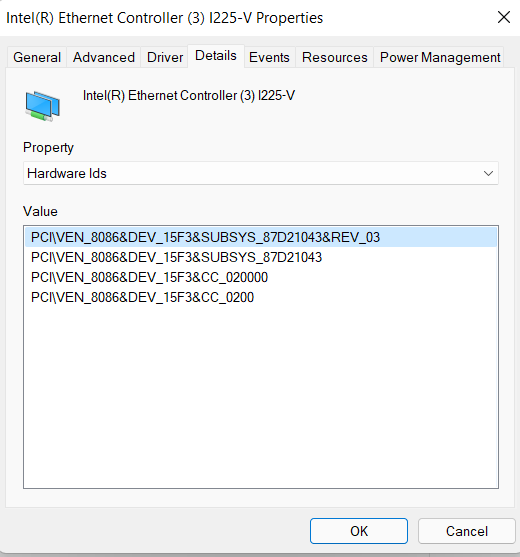520x557 pixels.
Task: Switch to the General tab
Action: pyautogui.click(x=37, y=57)
